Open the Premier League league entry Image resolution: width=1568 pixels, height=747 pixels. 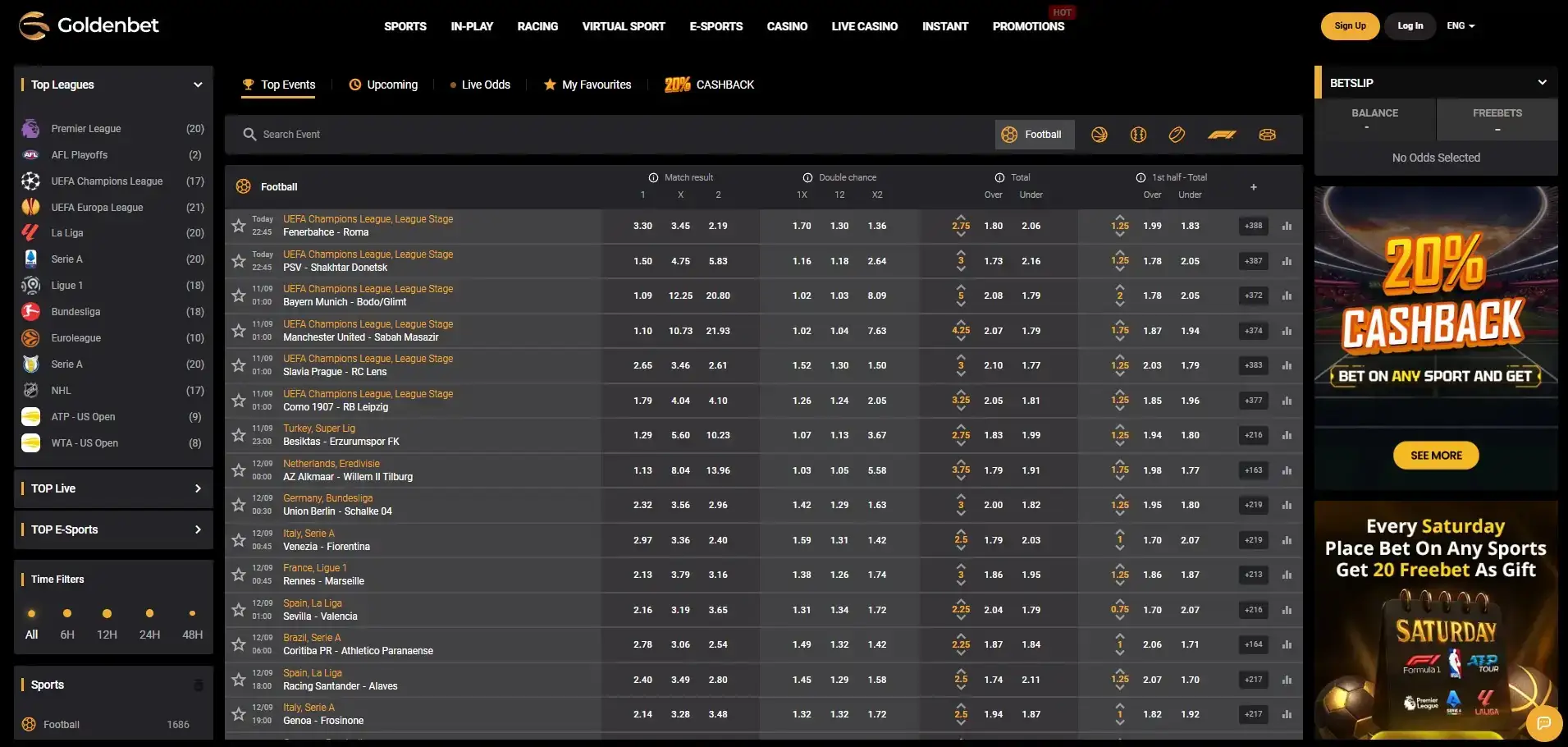[113, 129]
